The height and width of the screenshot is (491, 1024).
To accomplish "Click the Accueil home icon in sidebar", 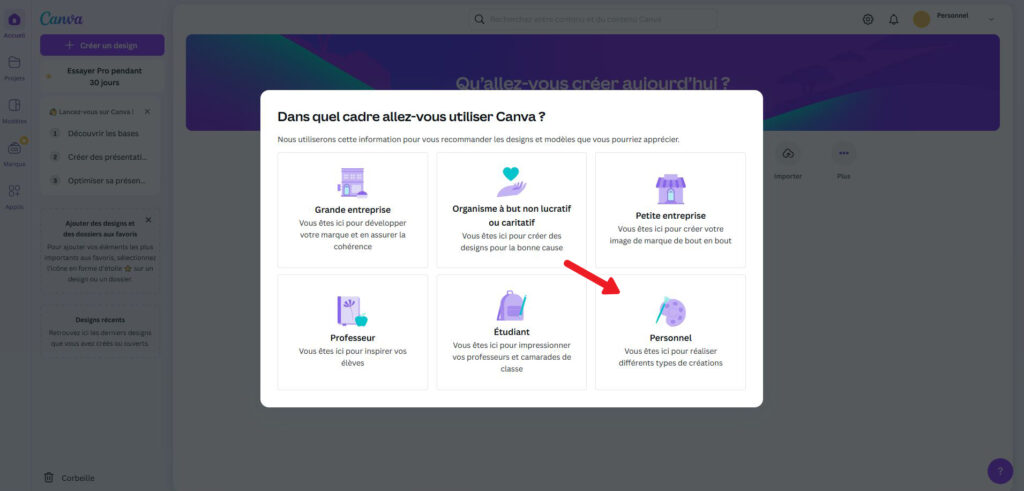I will coord(14,21).
